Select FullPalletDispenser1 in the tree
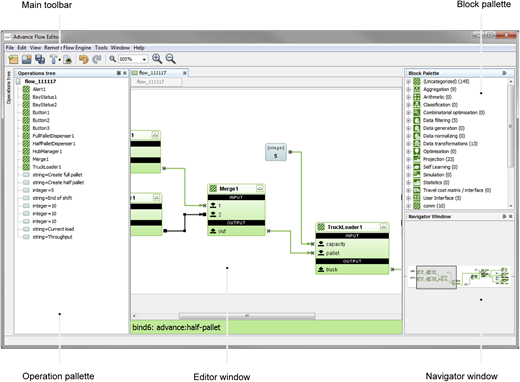520x382 pixels. [53, 136]
